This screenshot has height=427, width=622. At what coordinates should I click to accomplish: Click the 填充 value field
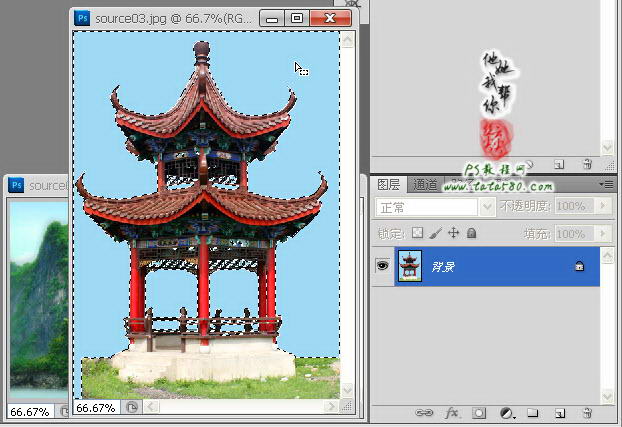[574, 234]
